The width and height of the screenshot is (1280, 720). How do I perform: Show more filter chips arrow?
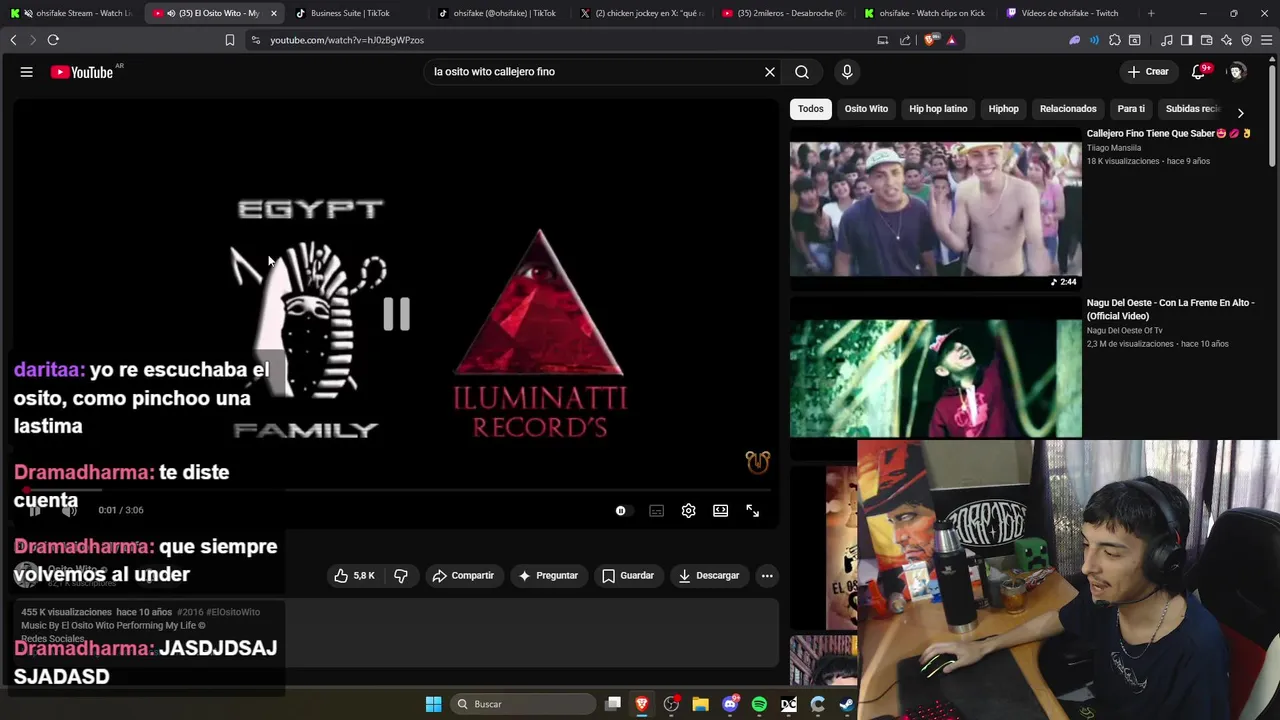pyautogui.click(x=1240, y=113)
